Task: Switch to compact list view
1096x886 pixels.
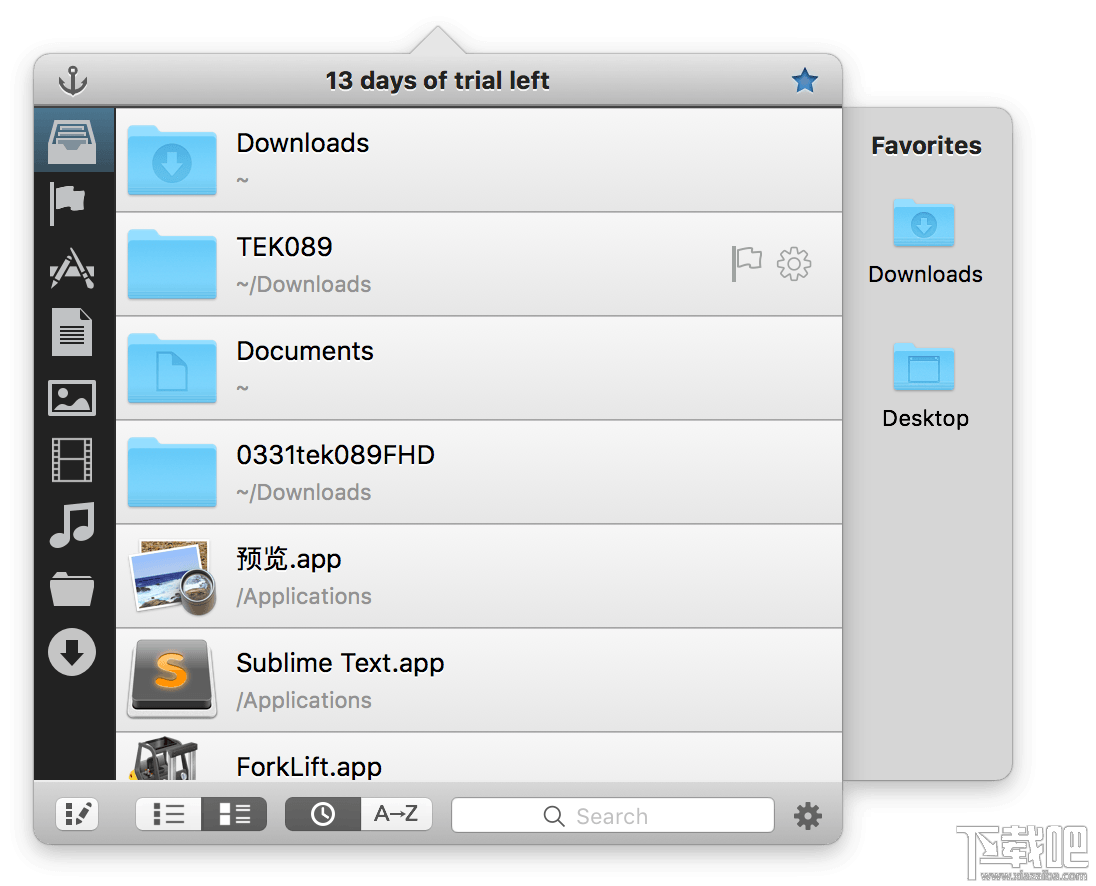Action: [x=168, y=813]
